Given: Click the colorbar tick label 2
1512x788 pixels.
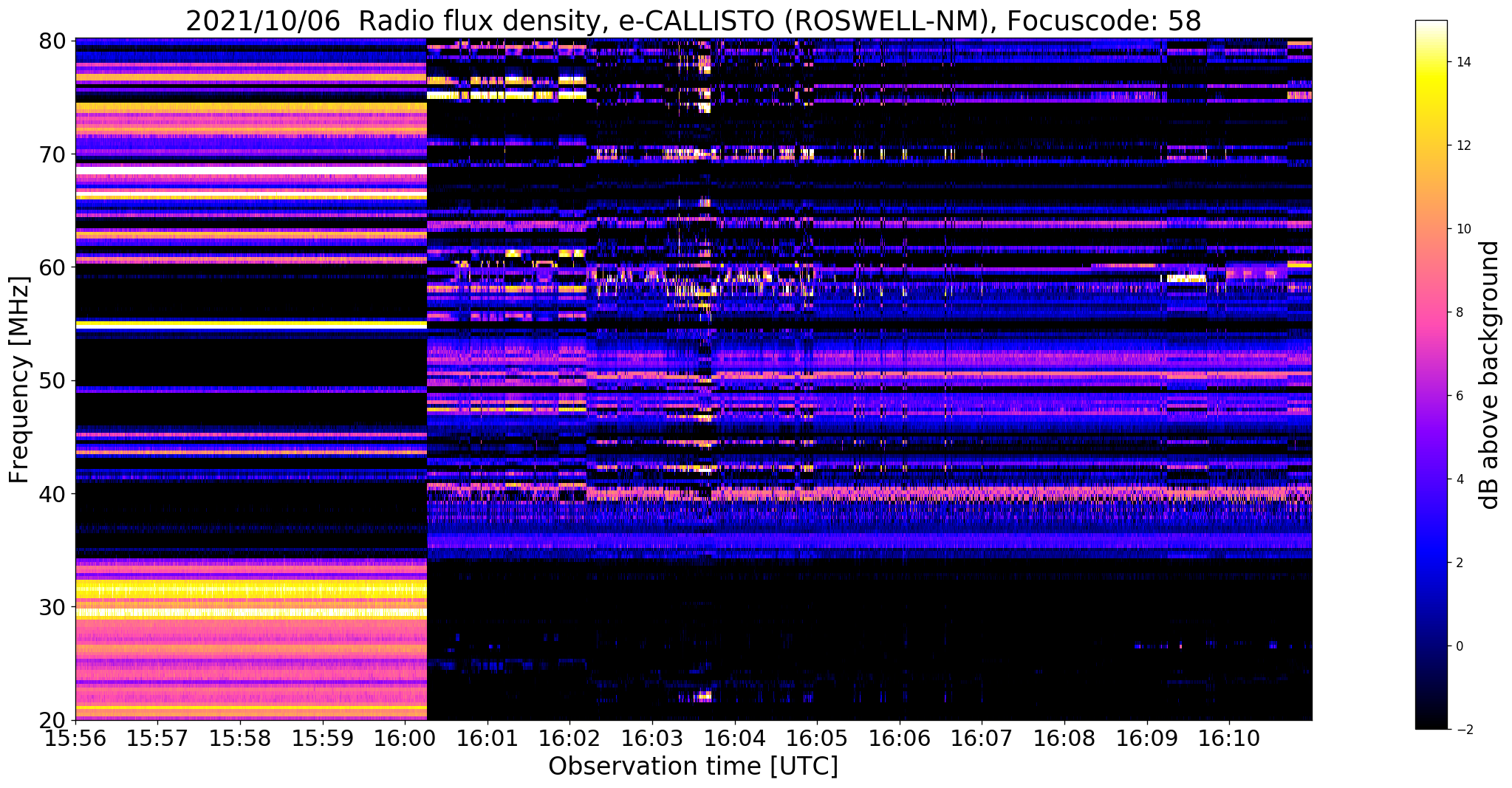Looking at the screenshot, I should point(1459,563).
